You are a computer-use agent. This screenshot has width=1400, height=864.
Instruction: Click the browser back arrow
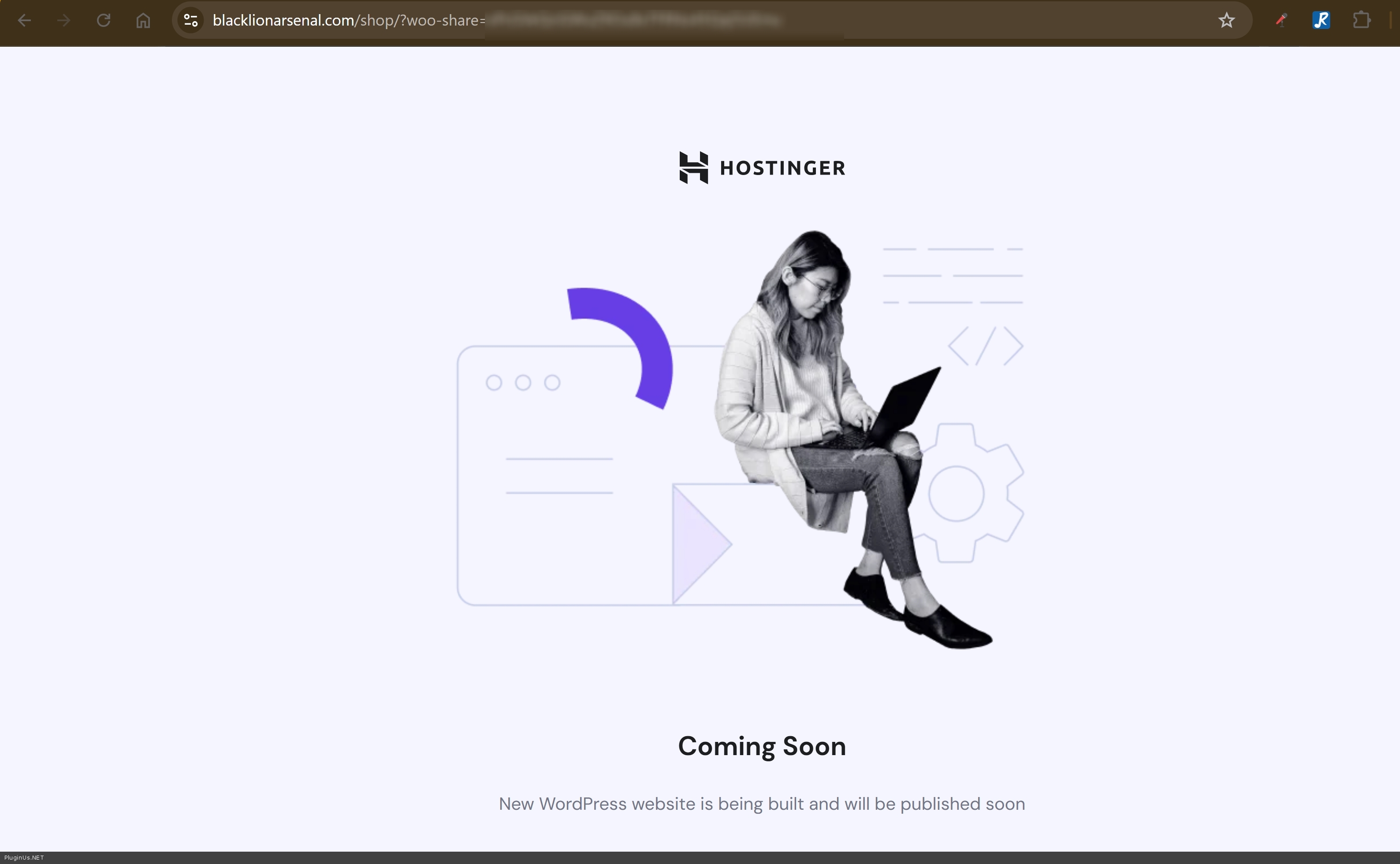pyautogui.click(x=24, y=21)
